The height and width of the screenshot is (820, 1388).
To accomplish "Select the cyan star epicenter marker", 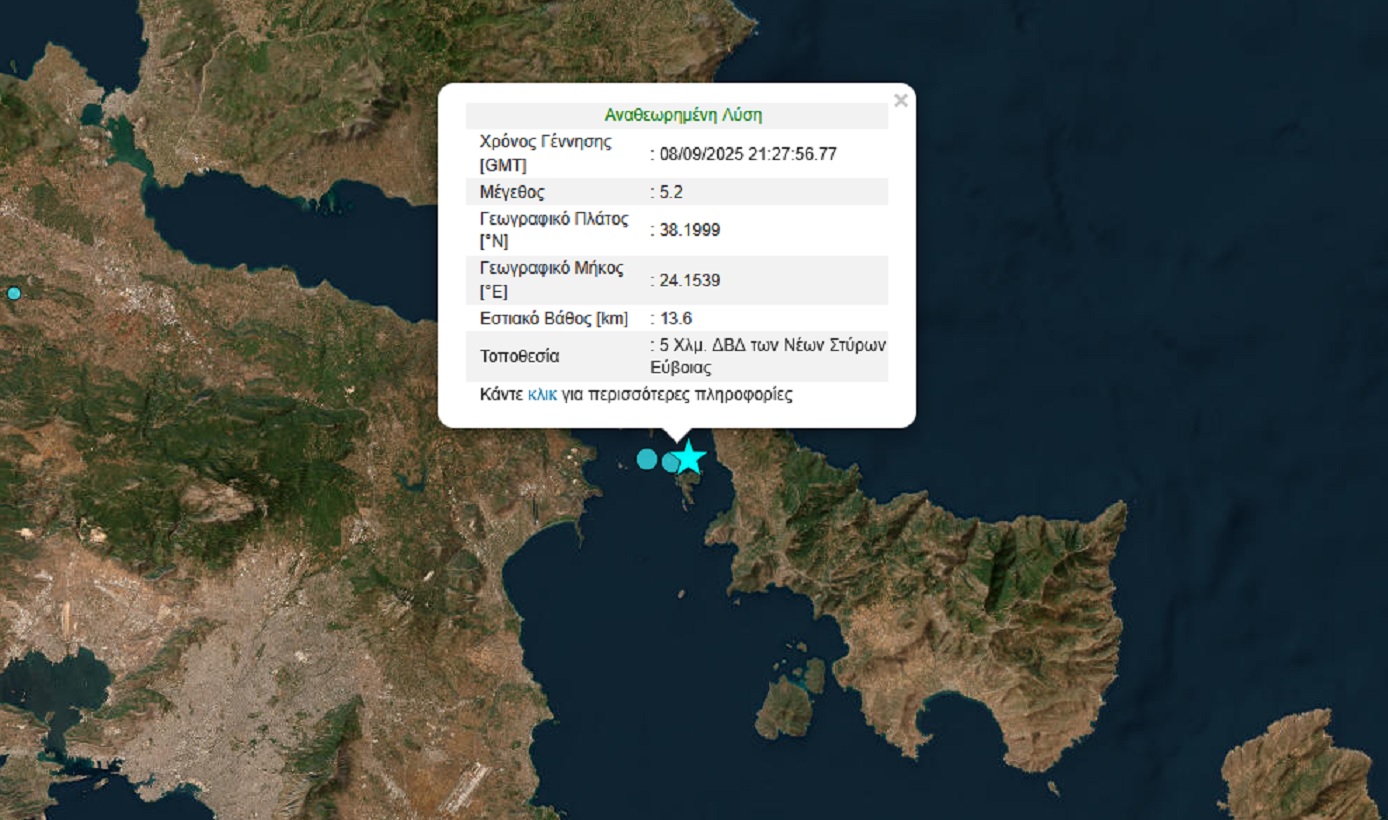I will (688, 457).
